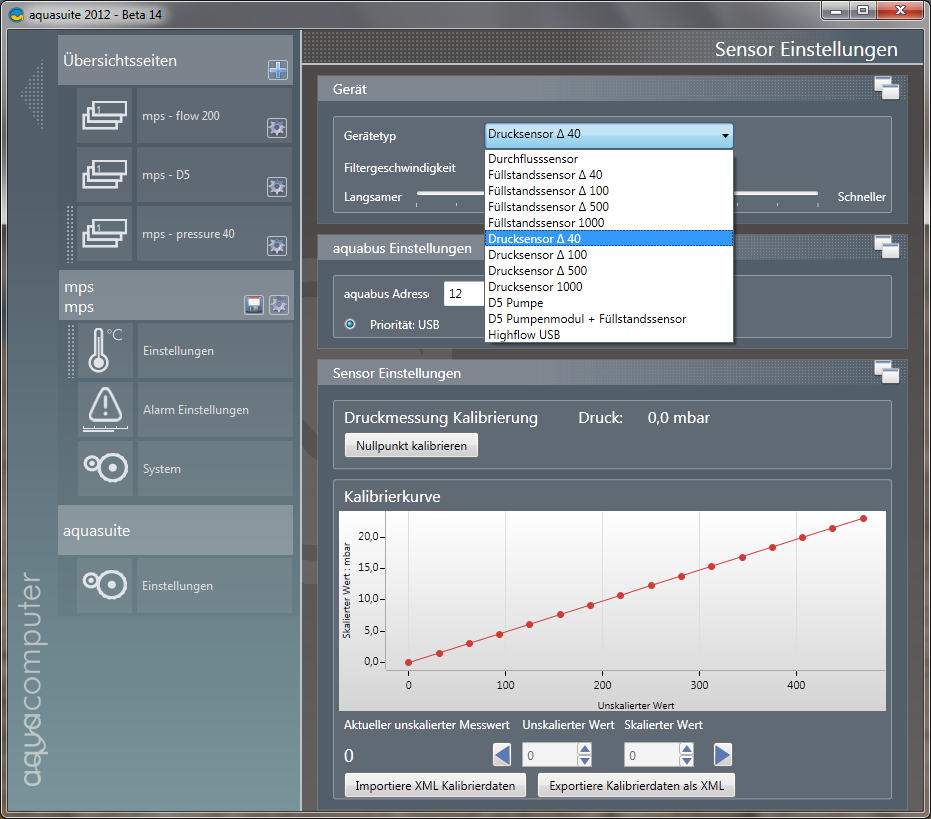This screenshot has height=819, width=931.
Task: Open mps - D5 overview page
Action: (214, 175)
